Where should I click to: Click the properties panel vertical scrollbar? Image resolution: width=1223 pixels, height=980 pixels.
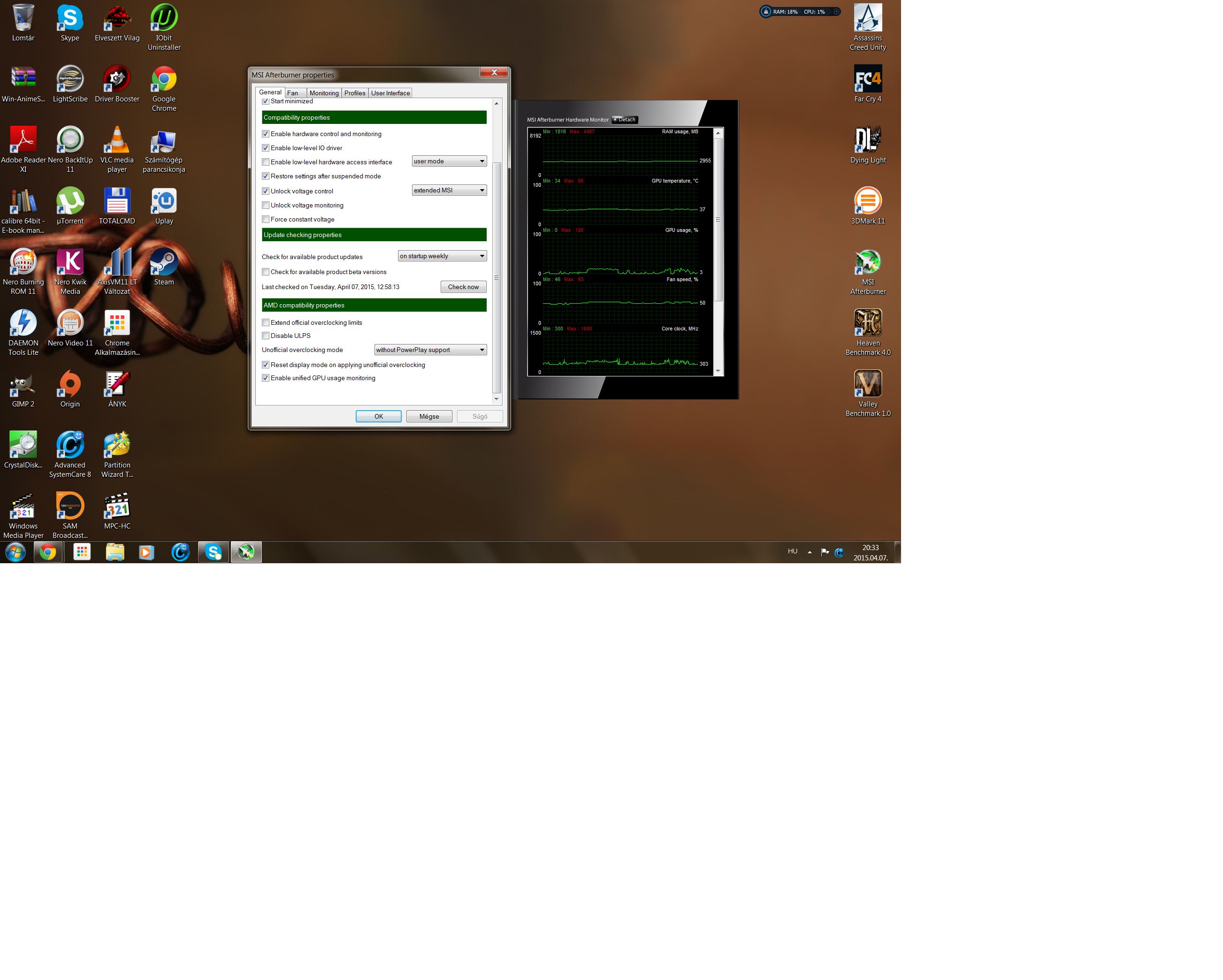(497, 278)
